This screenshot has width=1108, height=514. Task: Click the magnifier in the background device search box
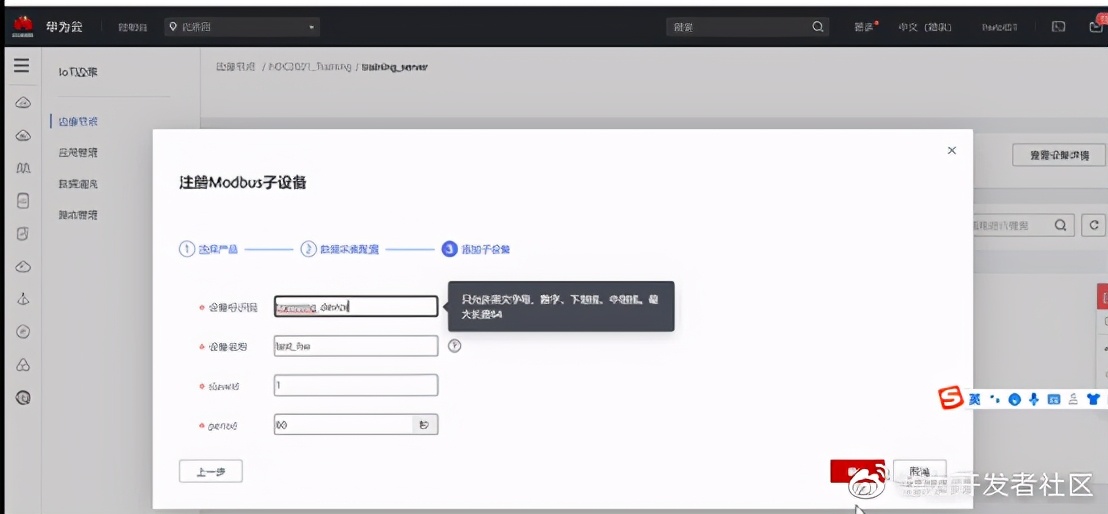tap(1061, 225)
